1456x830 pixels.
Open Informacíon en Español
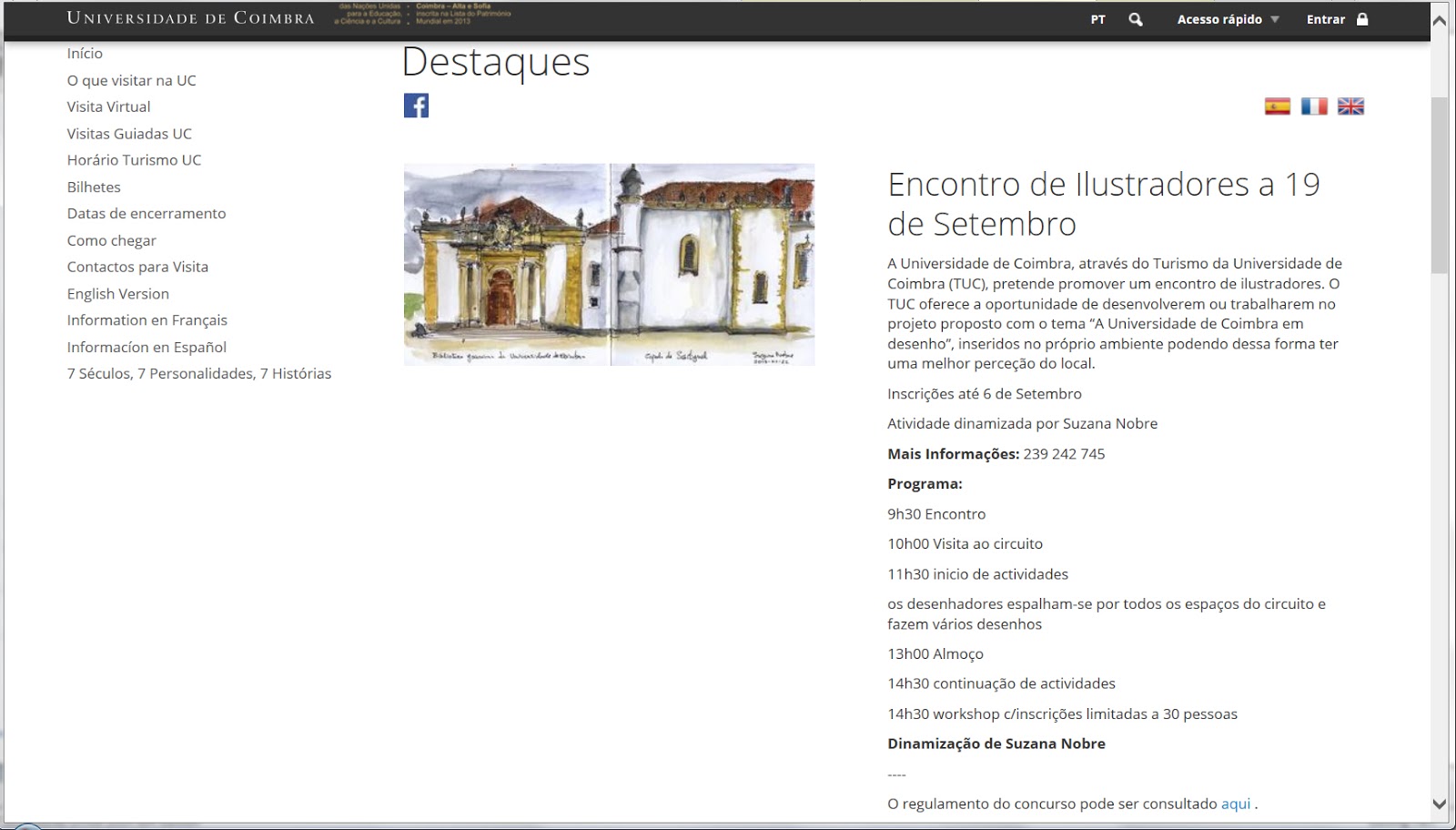[x=147, y=347]
